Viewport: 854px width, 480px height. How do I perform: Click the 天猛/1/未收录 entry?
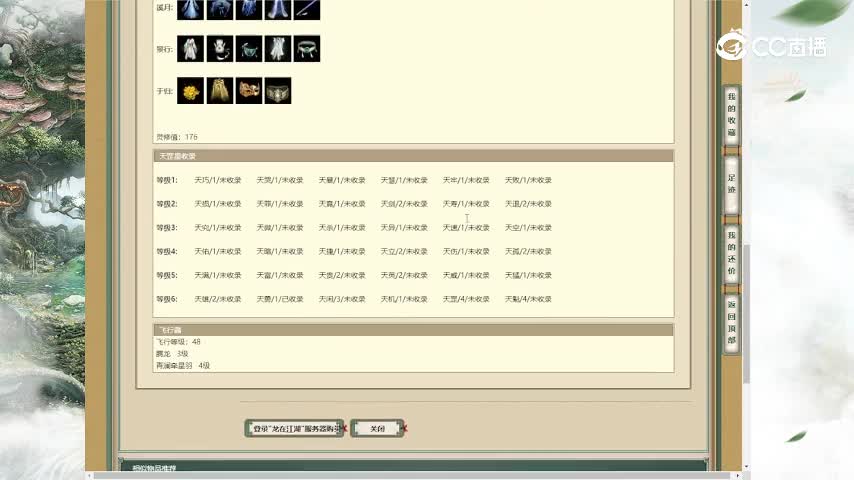(x=528, y=275)
